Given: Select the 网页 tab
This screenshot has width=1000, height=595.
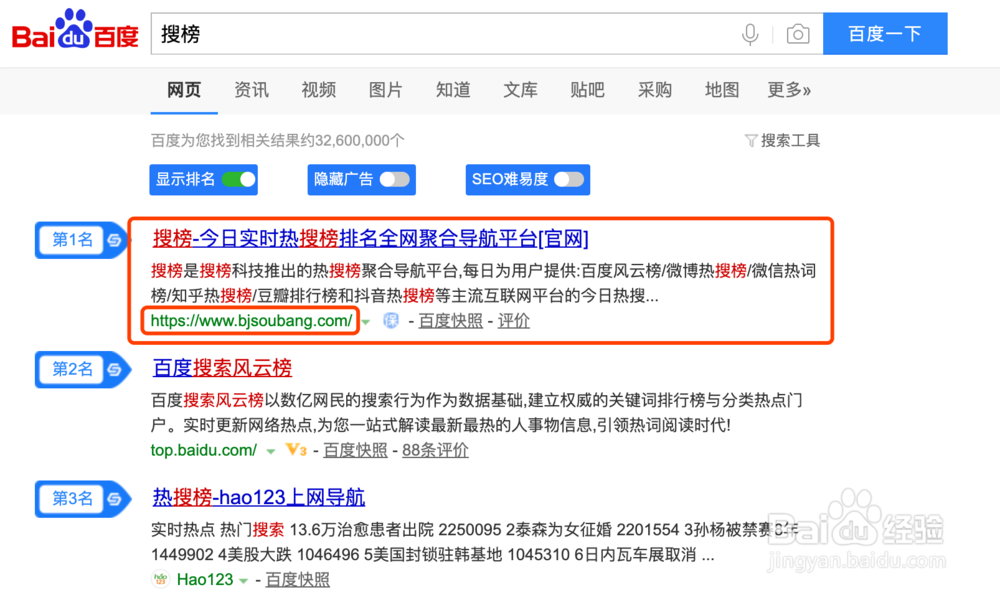Looking at the screenshot, I should tap(184, 90).
